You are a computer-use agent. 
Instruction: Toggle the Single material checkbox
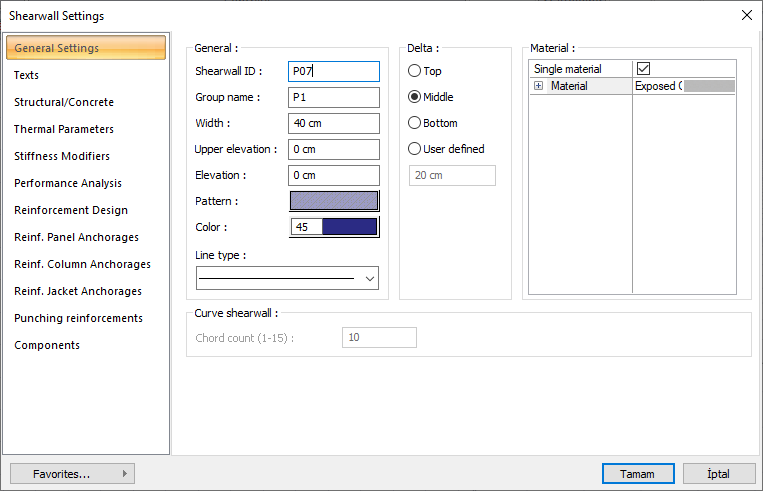click(x=643, y=69)
